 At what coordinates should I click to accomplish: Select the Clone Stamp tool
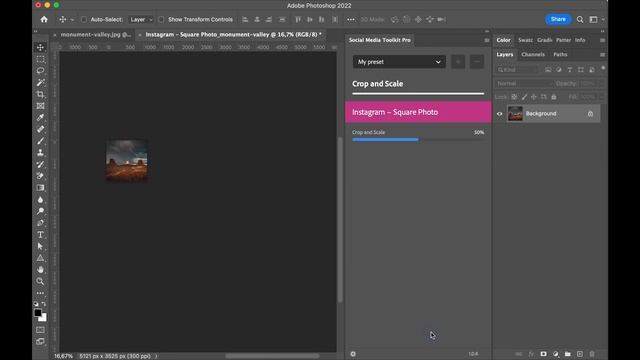click(x=40, y=153)
